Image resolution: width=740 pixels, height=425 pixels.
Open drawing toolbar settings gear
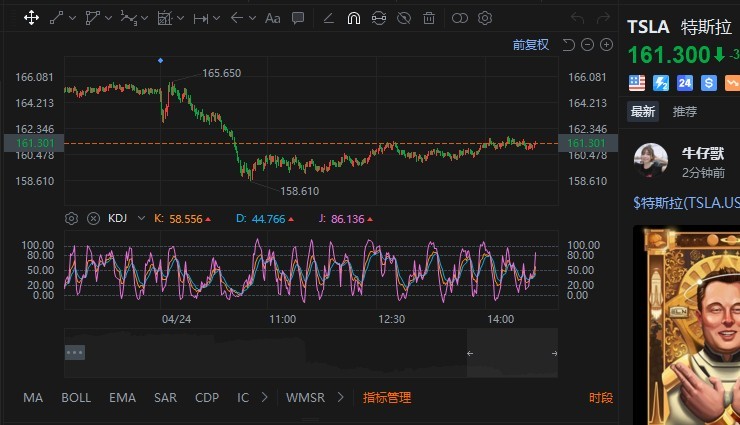click(x=485, y=18)
